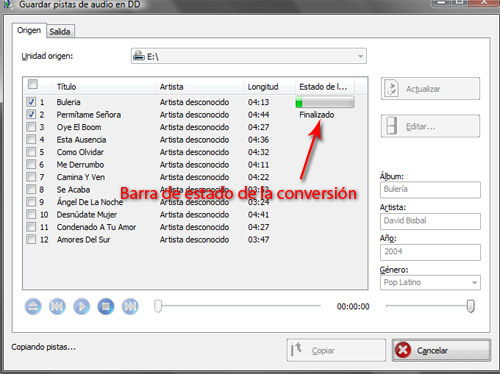Expand the Unidad origen drive dropdown
Image resolution: width=500 pixels, height=374 pixels.
360,56
